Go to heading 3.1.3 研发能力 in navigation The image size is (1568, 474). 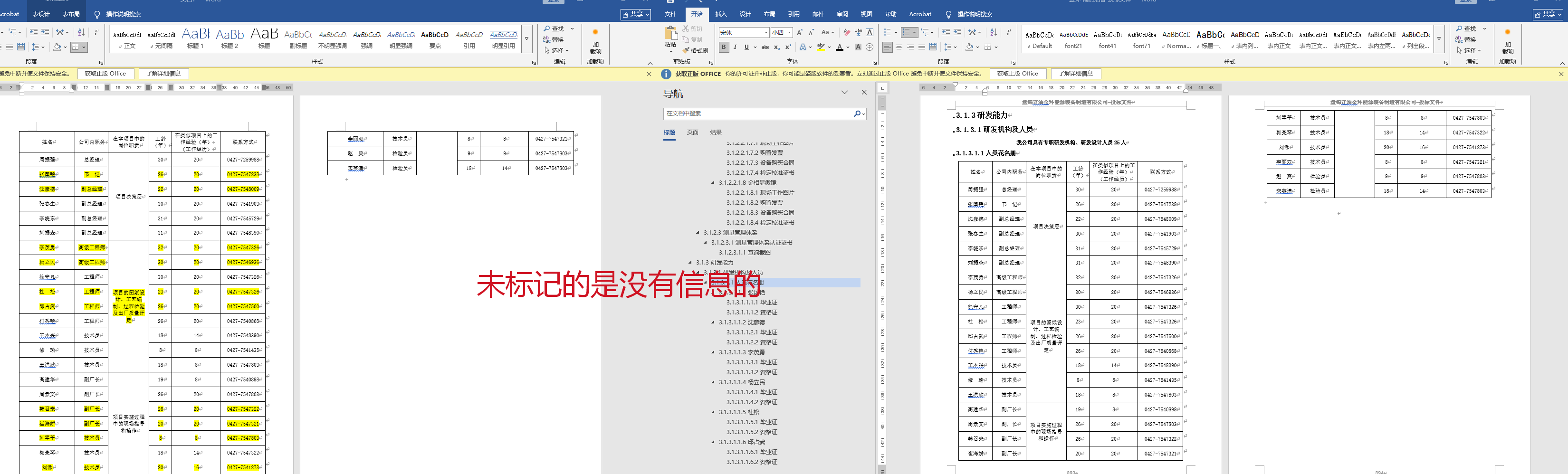(x=714, y=262)
